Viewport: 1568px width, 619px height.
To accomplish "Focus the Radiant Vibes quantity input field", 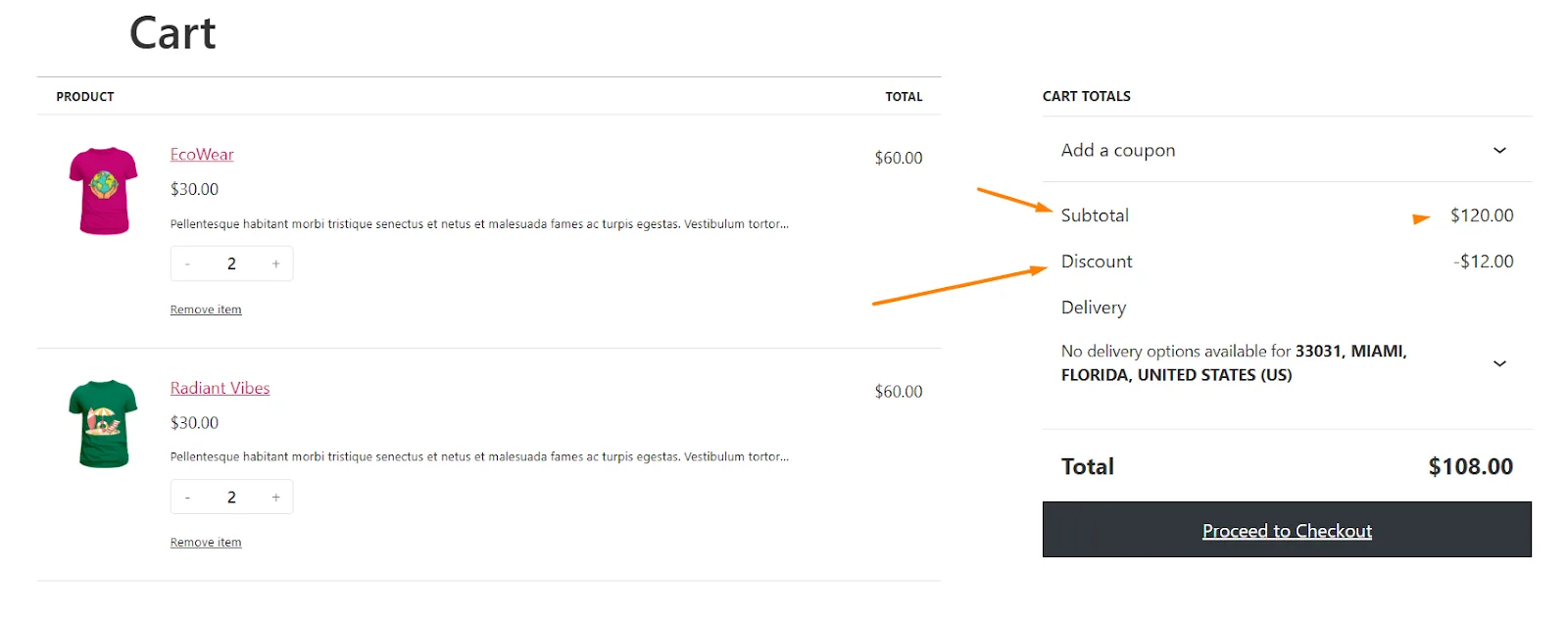I will point(231,498).
